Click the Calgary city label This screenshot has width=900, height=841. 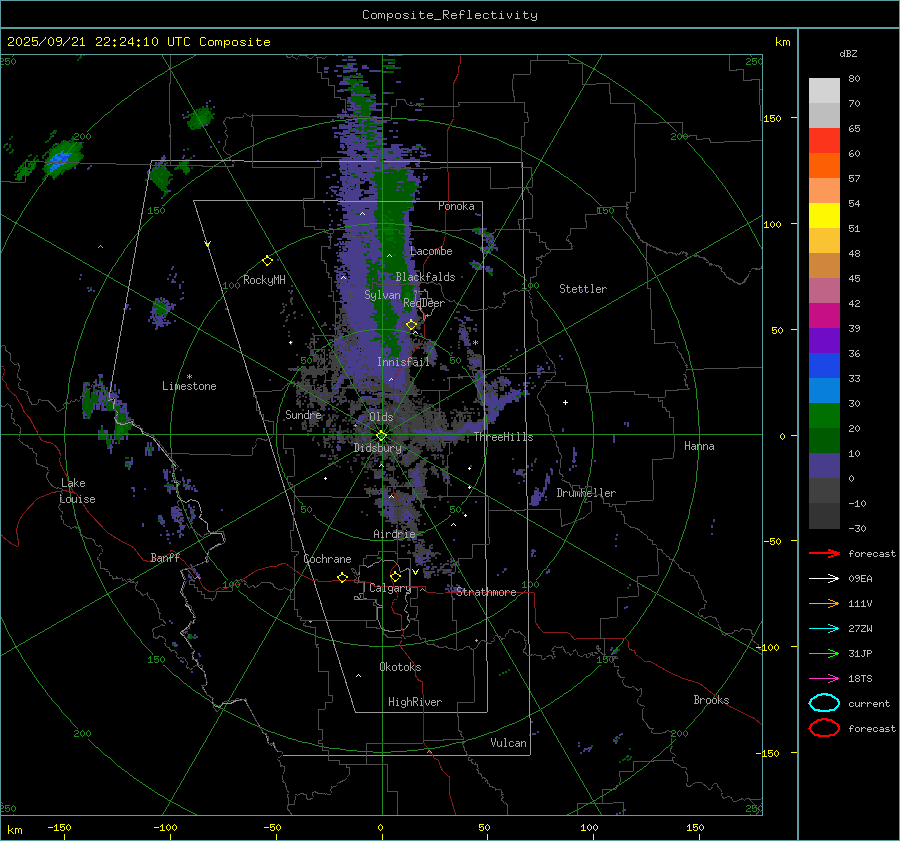(x=389, y=589)
